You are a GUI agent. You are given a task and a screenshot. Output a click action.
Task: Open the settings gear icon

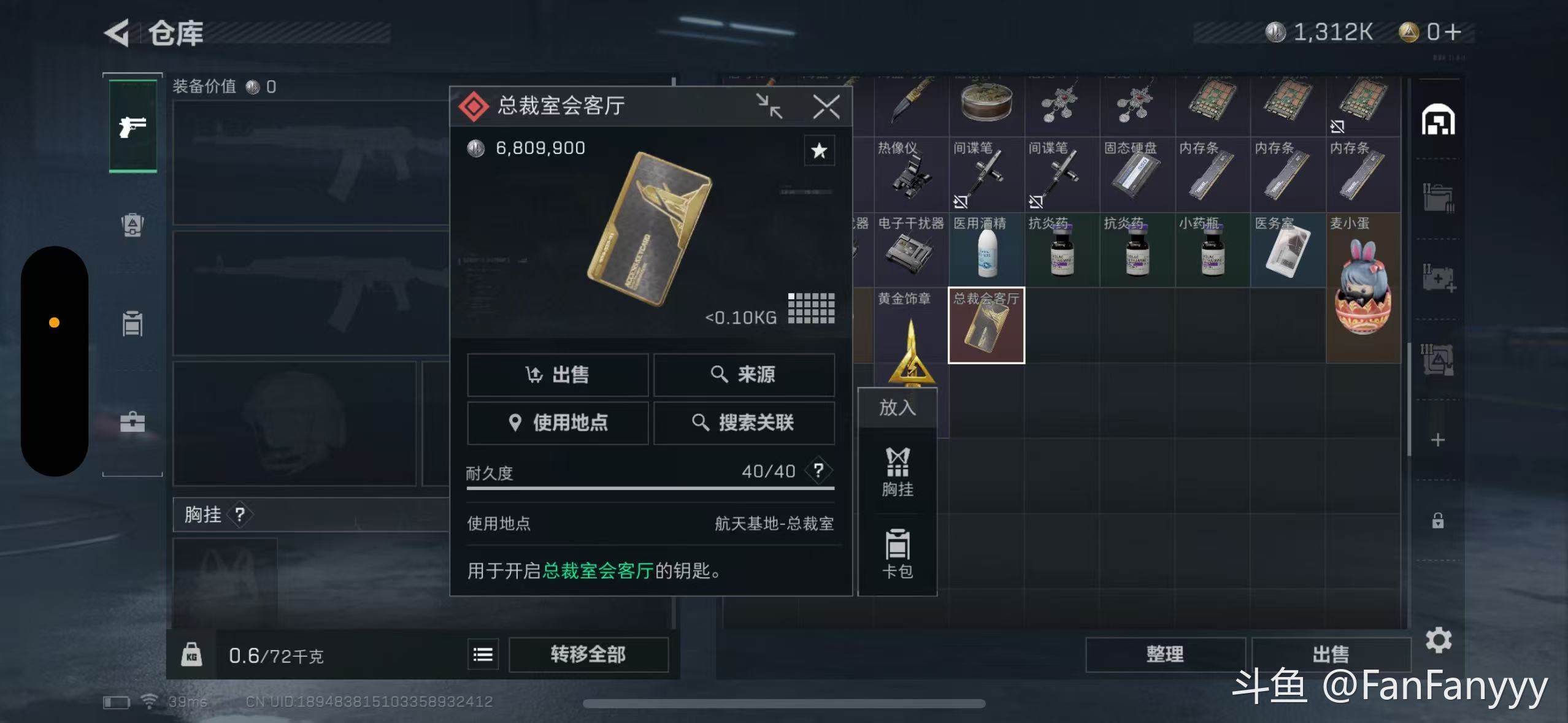[1438, 640]
